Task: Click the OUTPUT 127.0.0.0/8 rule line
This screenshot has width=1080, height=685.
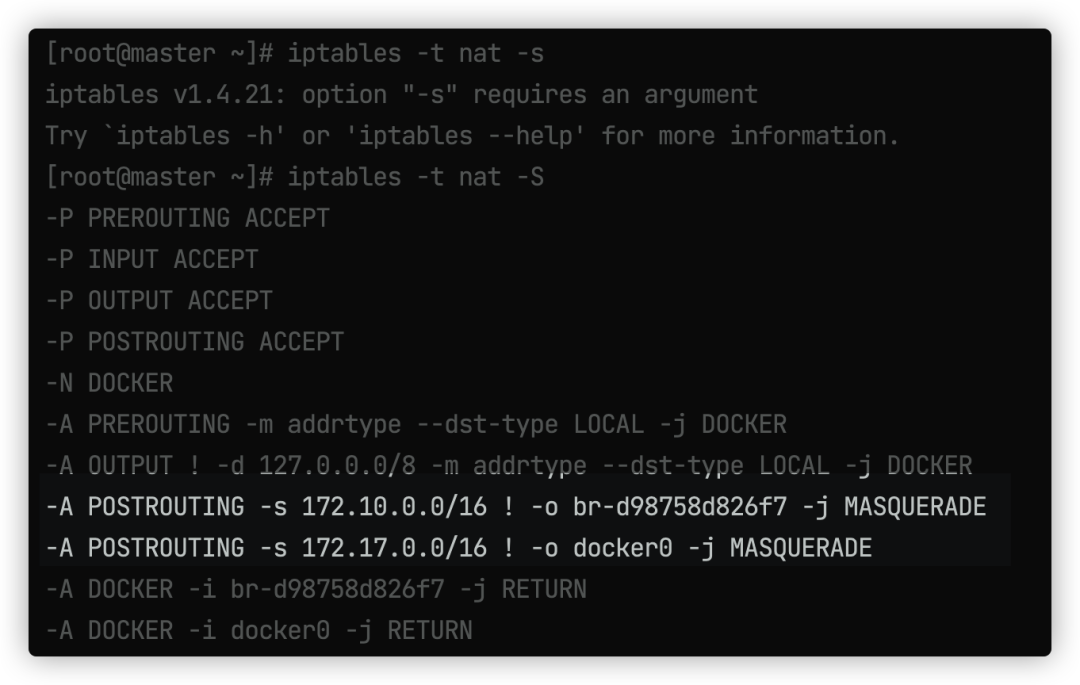Action: (x=509, y=466)
